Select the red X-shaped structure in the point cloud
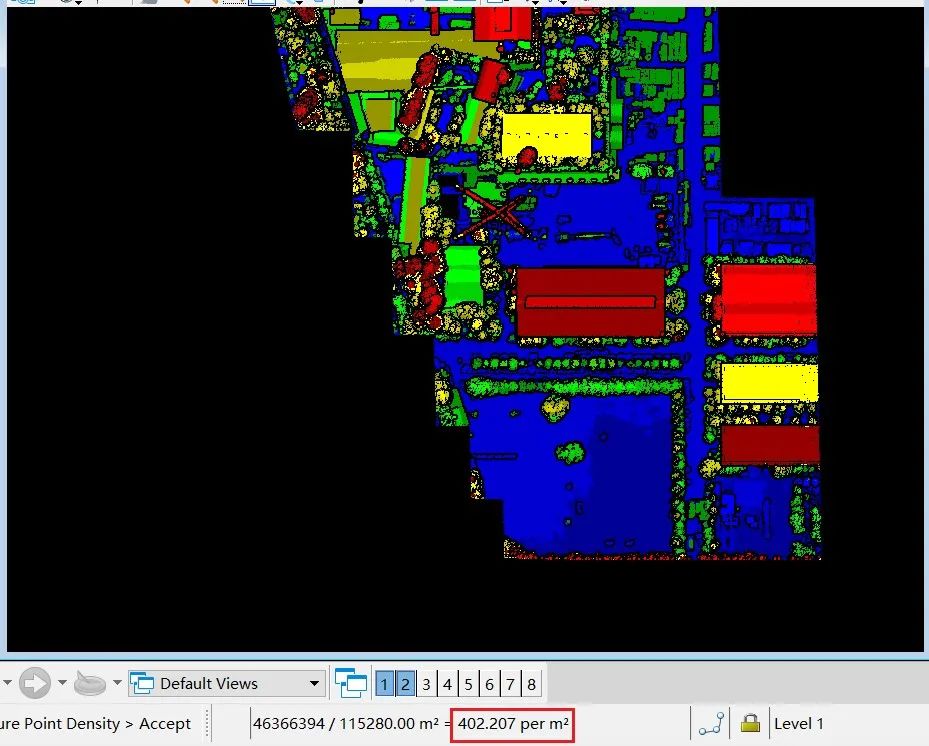 [494, 213]
